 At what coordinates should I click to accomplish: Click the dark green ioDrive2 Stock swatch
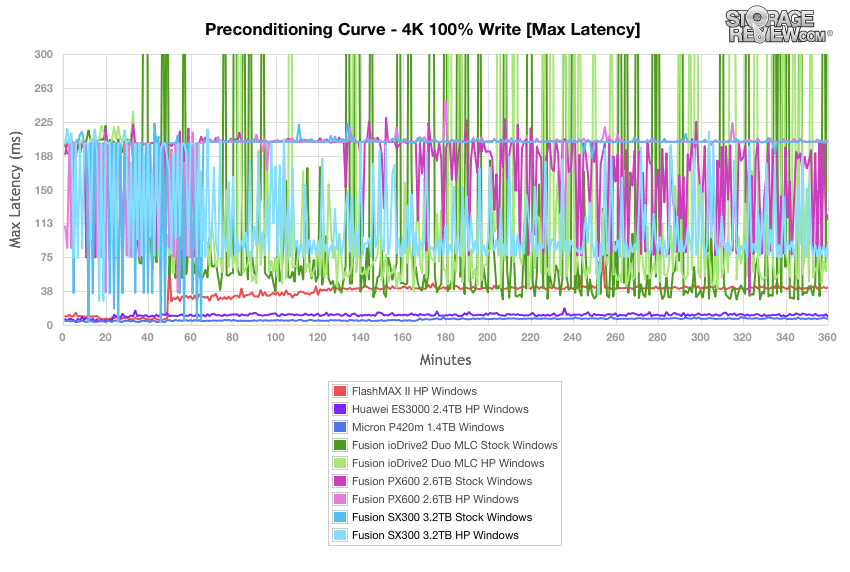tap(340, 445)
